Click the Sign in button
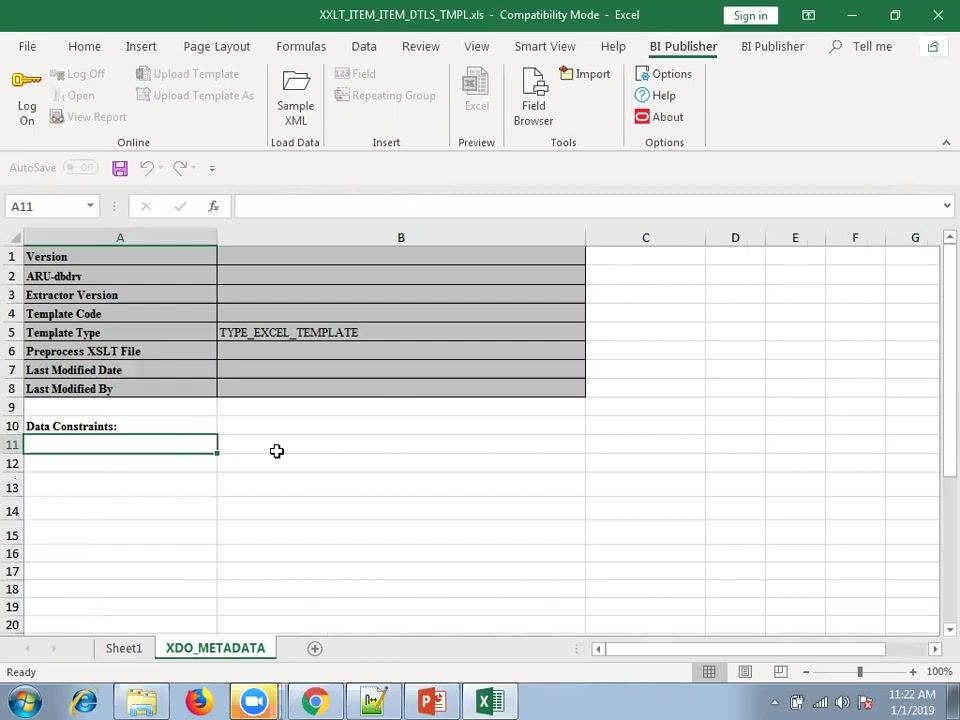The width and height of the screenshot is (960, 720). (x=750, y=15)
